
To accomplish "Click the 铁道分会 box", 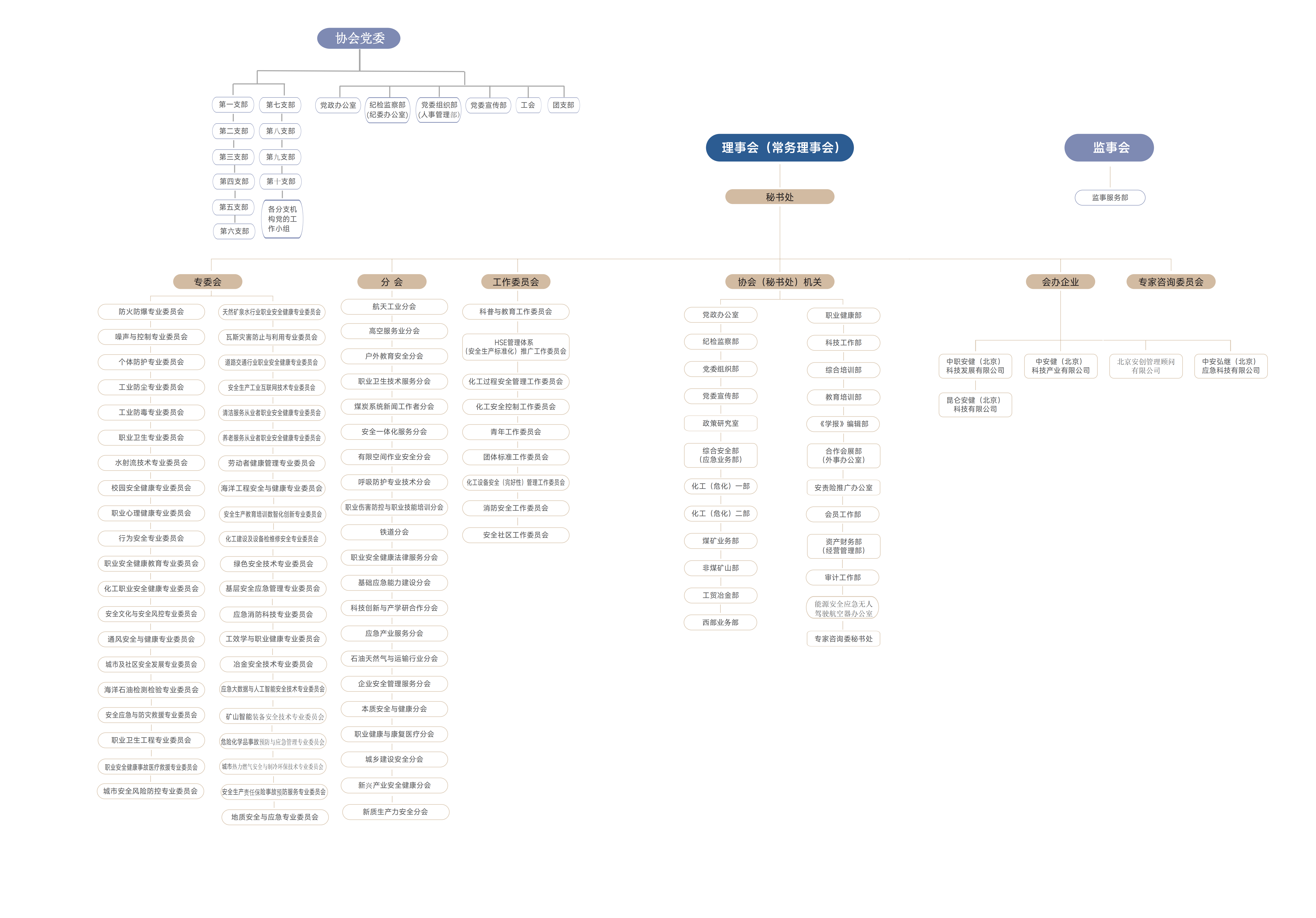I will [x=394, y=532].
